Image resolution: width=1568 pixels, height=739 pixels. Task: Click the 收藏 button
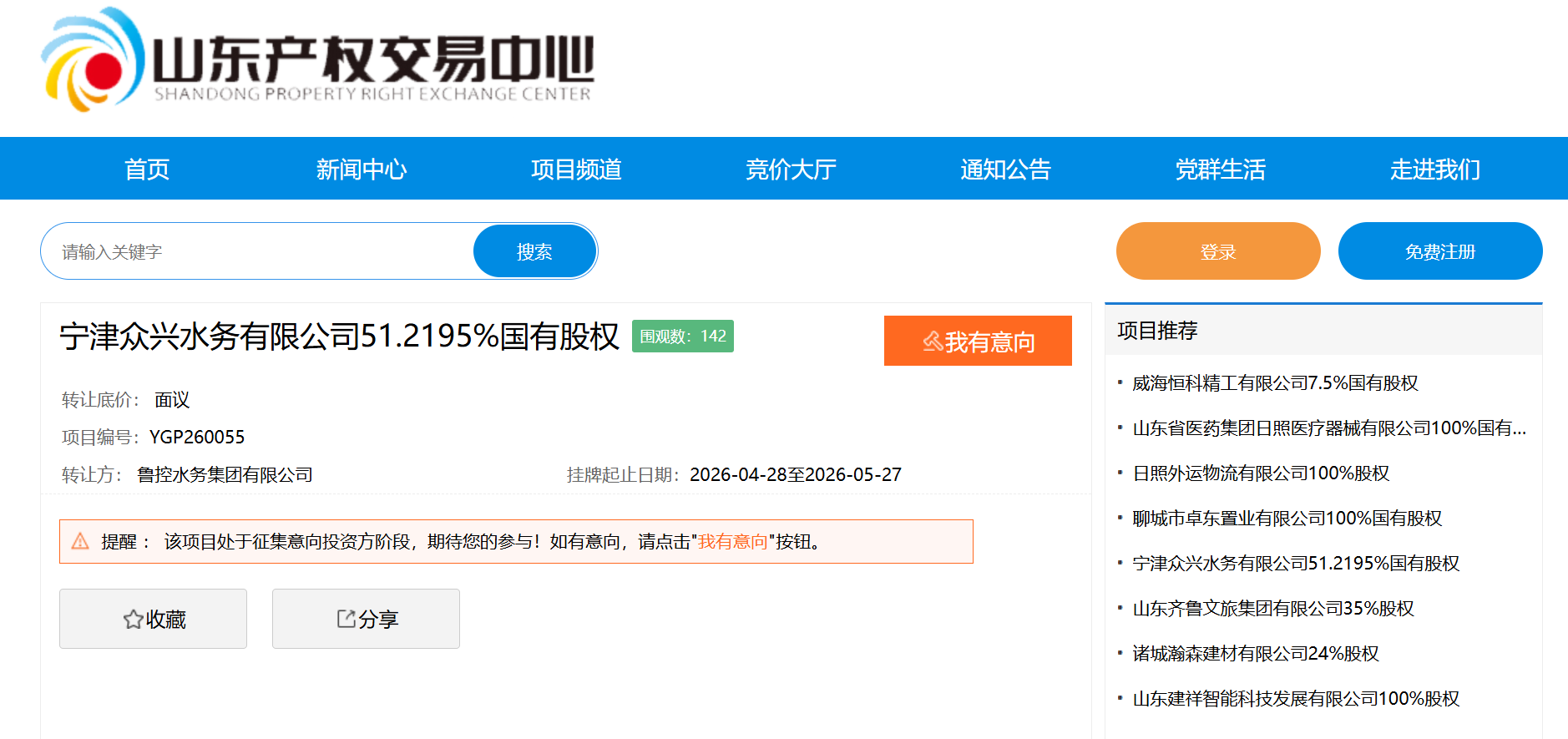point(153,619)
